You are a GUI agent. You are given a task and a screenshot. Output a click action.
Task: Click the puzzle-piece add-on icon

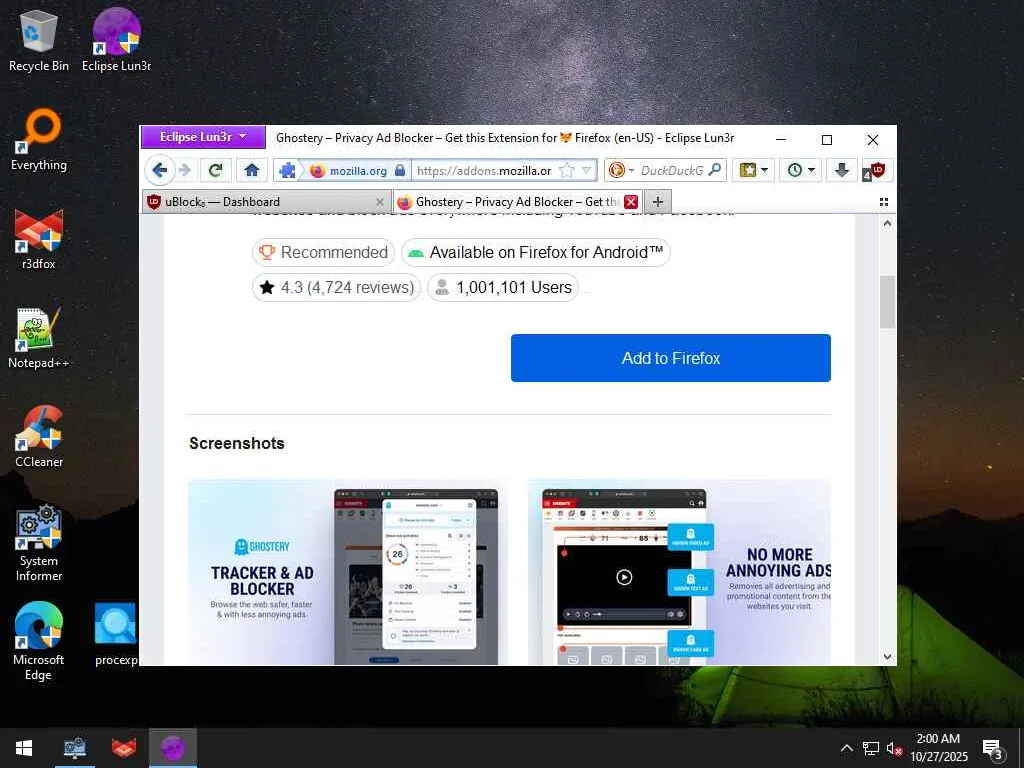click(x=287, y=170)
